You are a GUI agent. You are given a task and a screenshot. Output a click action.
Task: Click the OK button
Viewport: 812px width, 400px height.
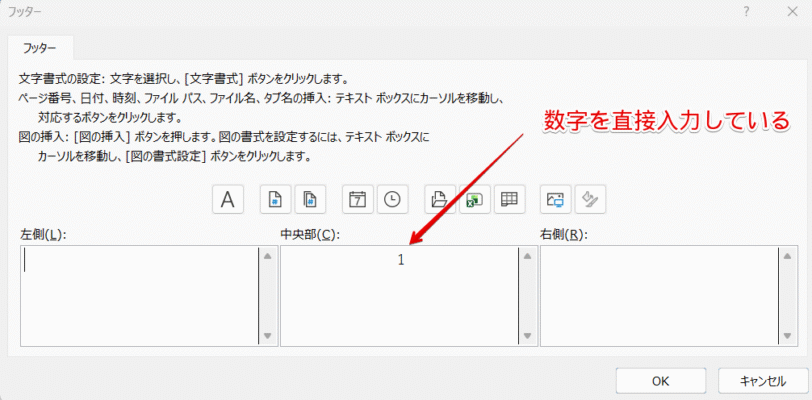[661, 381]
